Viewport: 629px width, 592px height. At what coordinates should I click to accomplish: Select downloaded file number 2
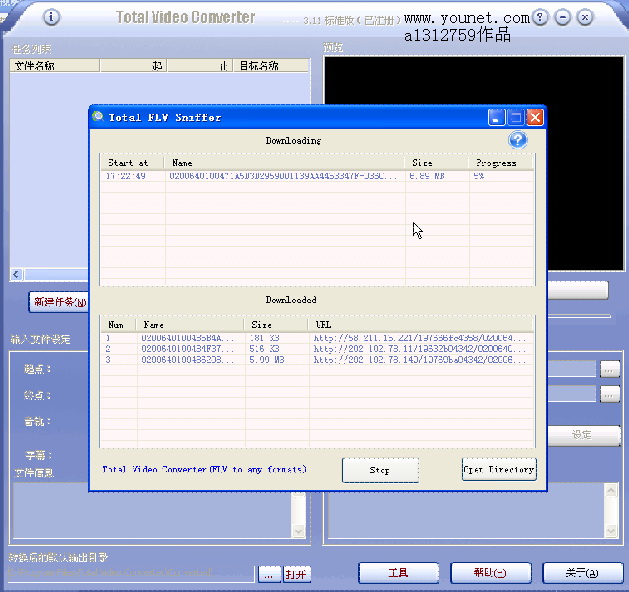pos(317,349)
